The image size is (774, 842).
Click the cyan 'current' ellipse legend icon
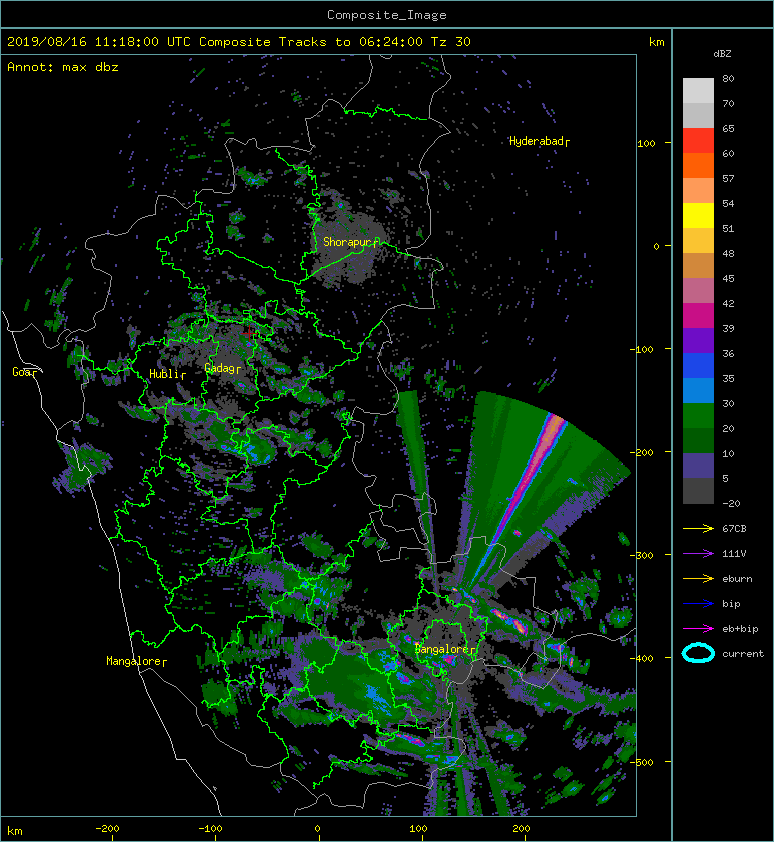pos(698,654)
